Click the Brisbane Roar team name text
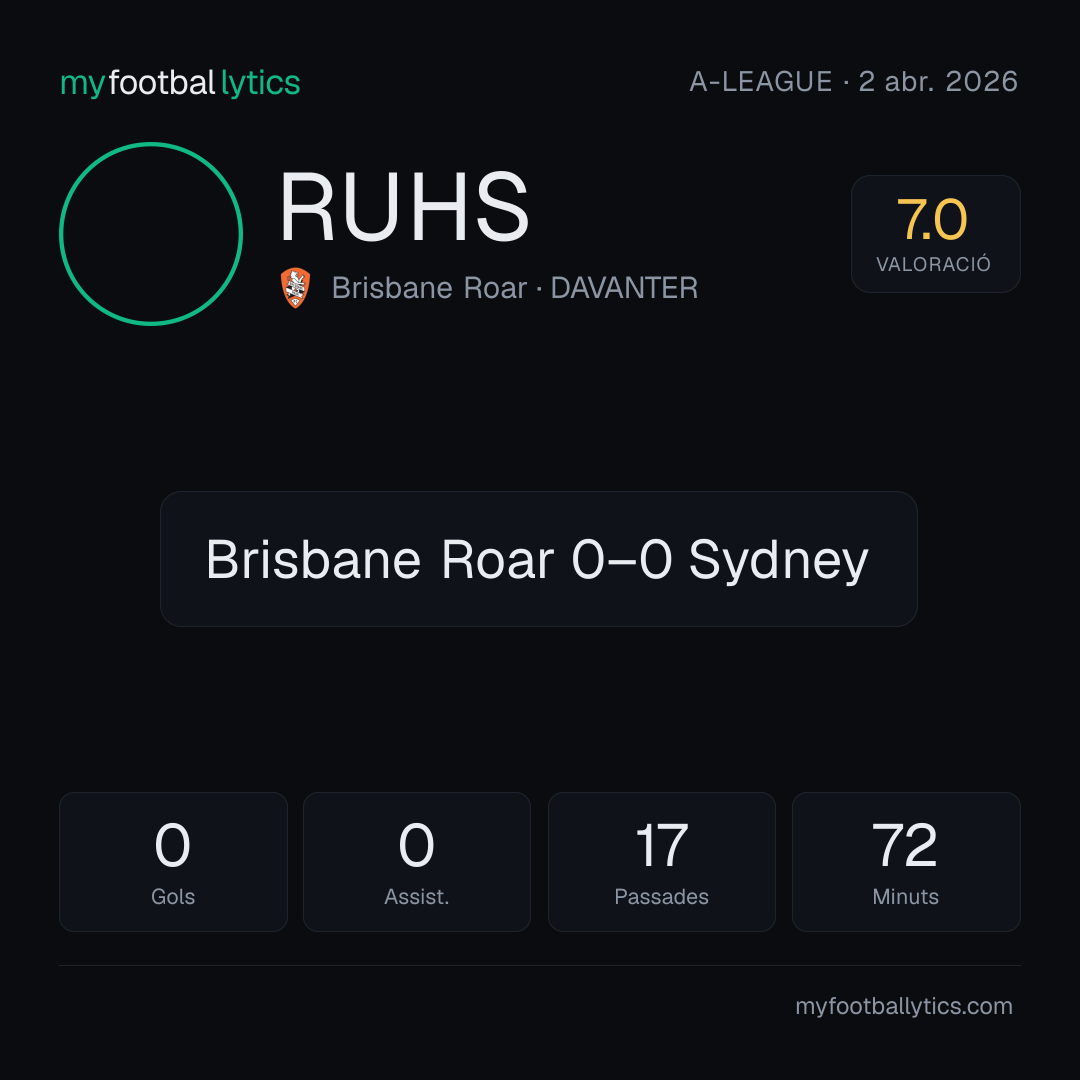Screen dimensions: 1080x1080 click(x=429, y=288)
